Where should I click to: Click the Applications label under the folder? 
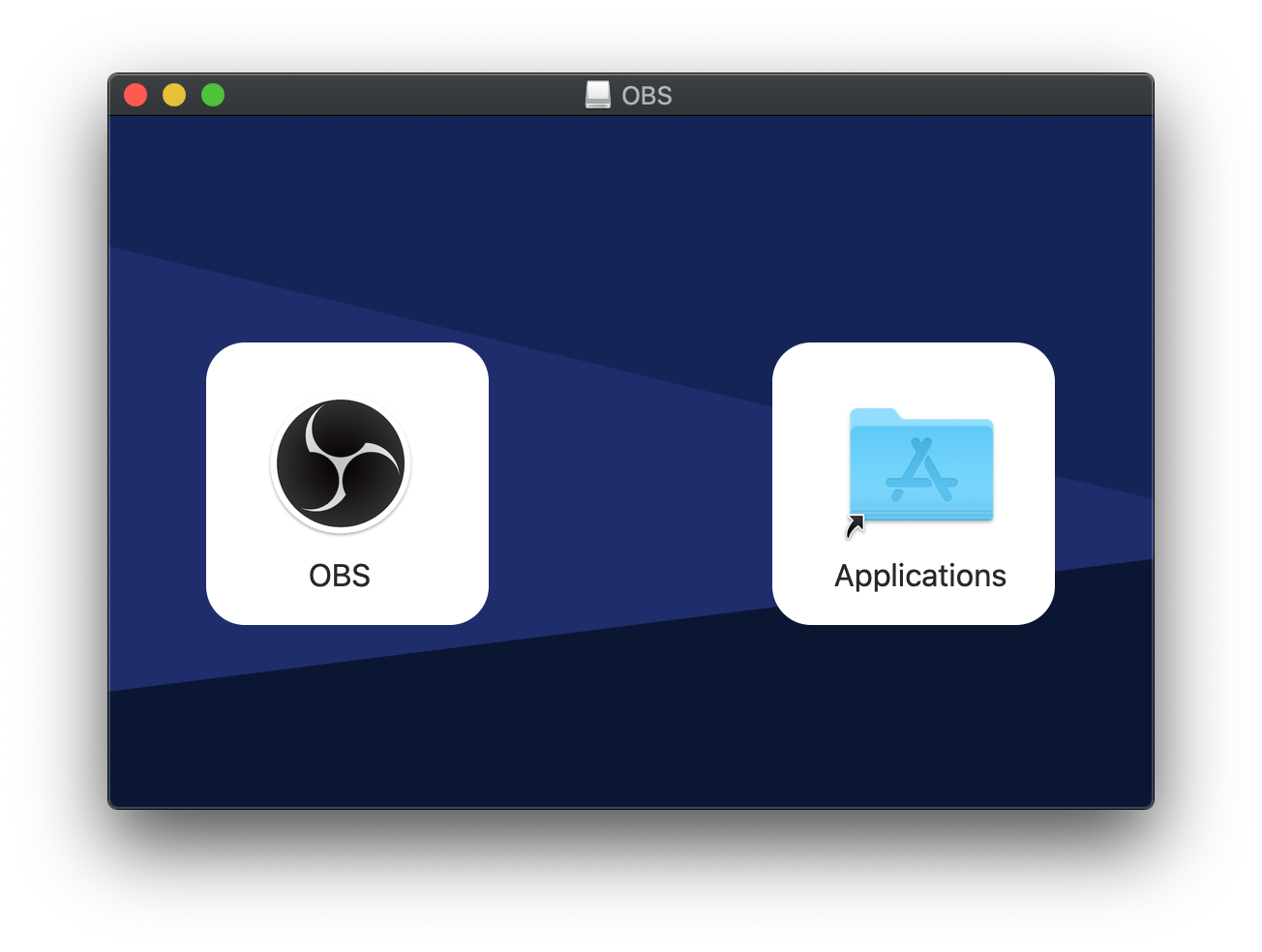[920, 577]
